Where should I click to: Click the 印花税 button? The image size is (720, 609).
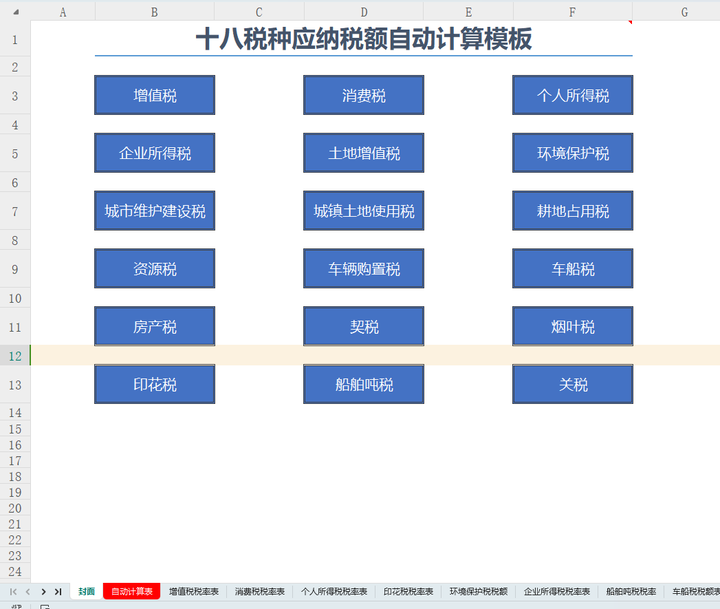154,384
